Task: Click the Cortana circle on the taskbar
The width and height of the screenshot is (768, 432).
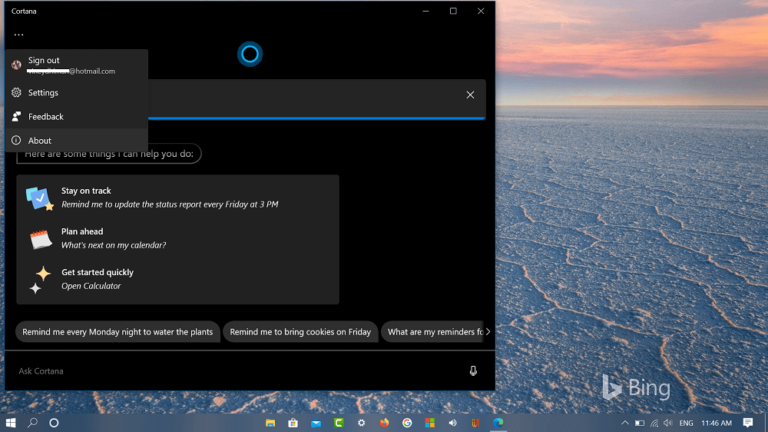Action: point(54,423)
